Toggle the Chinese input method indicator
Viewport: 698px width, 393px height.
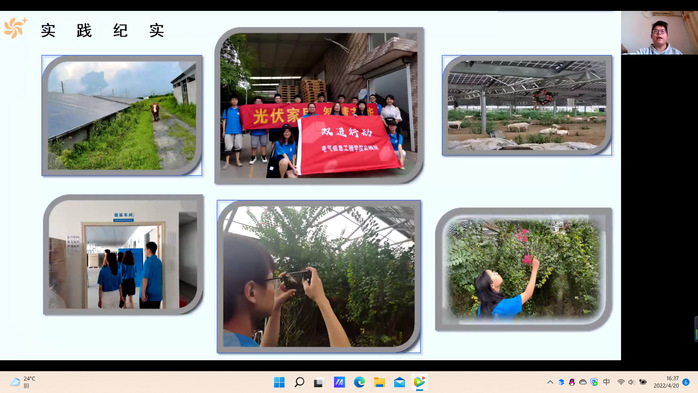coord(606,382)
